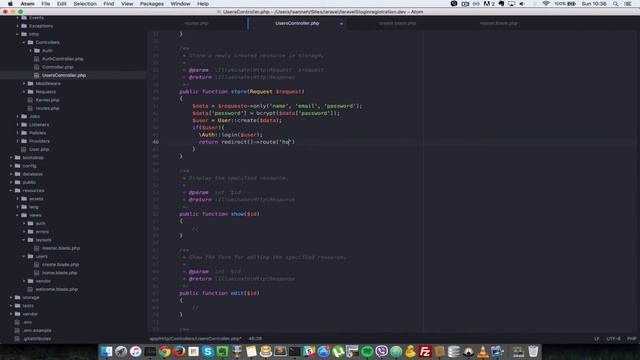Open Launchpad from the dock
This screenshot has width=640, height=360.
tap(121, 351)
